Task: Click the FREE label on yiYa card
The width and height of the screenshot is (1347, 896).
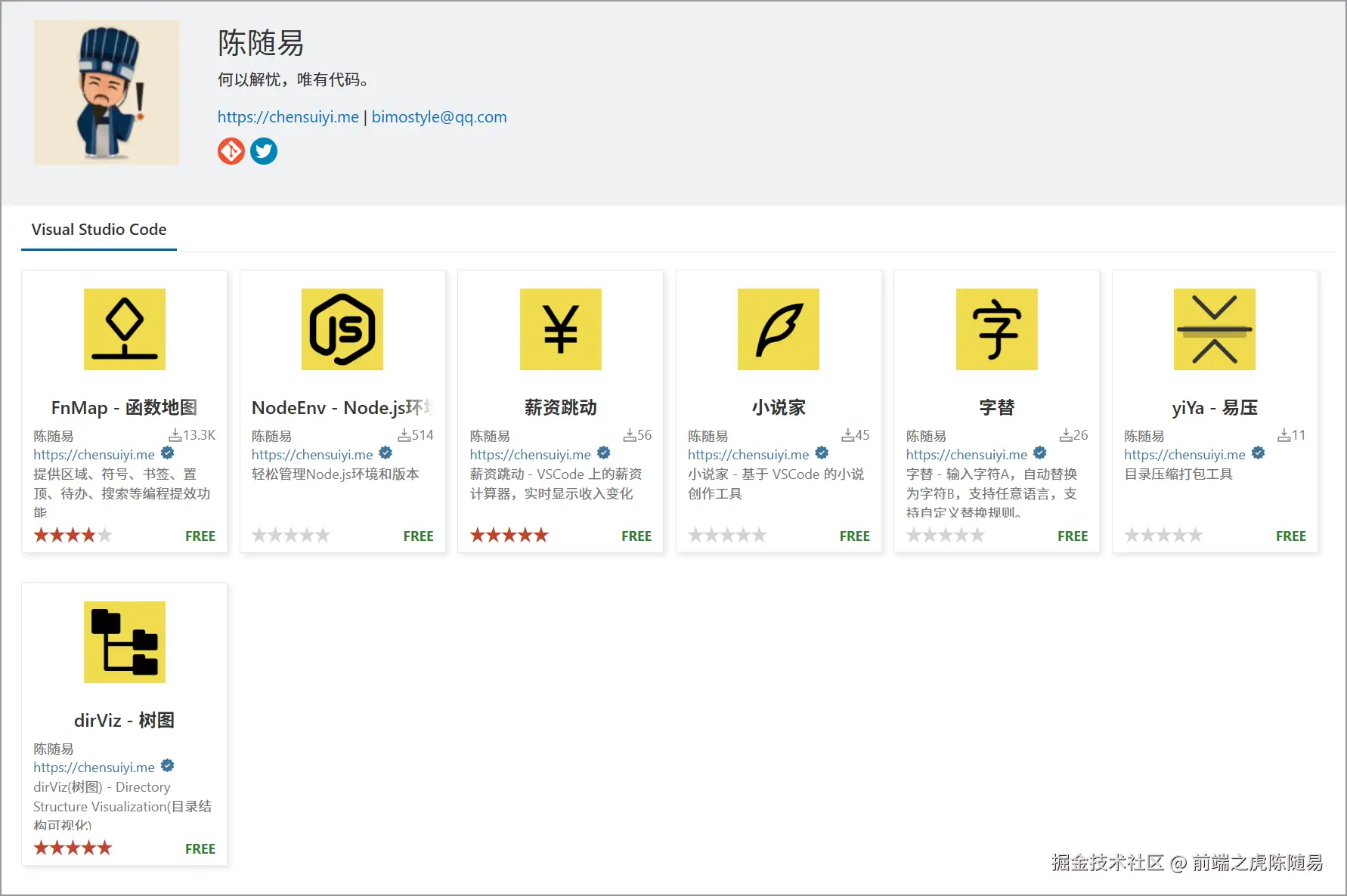Action: 1291,536
